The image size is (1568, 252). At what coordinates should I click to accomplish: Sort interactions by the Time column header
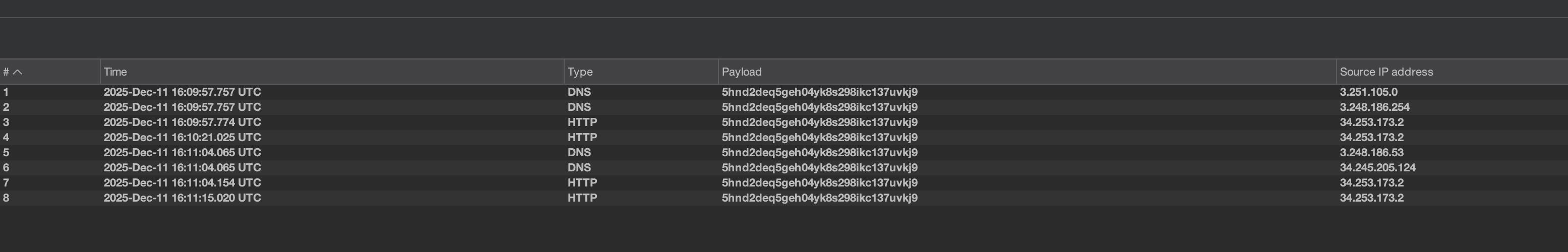pos(115,72)
